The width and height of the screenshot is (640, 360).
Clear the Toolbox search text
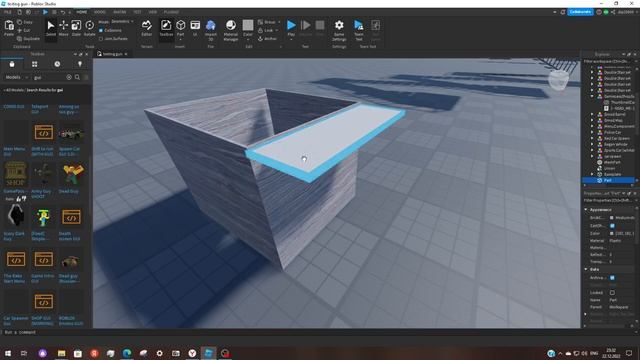click(69, 77)
